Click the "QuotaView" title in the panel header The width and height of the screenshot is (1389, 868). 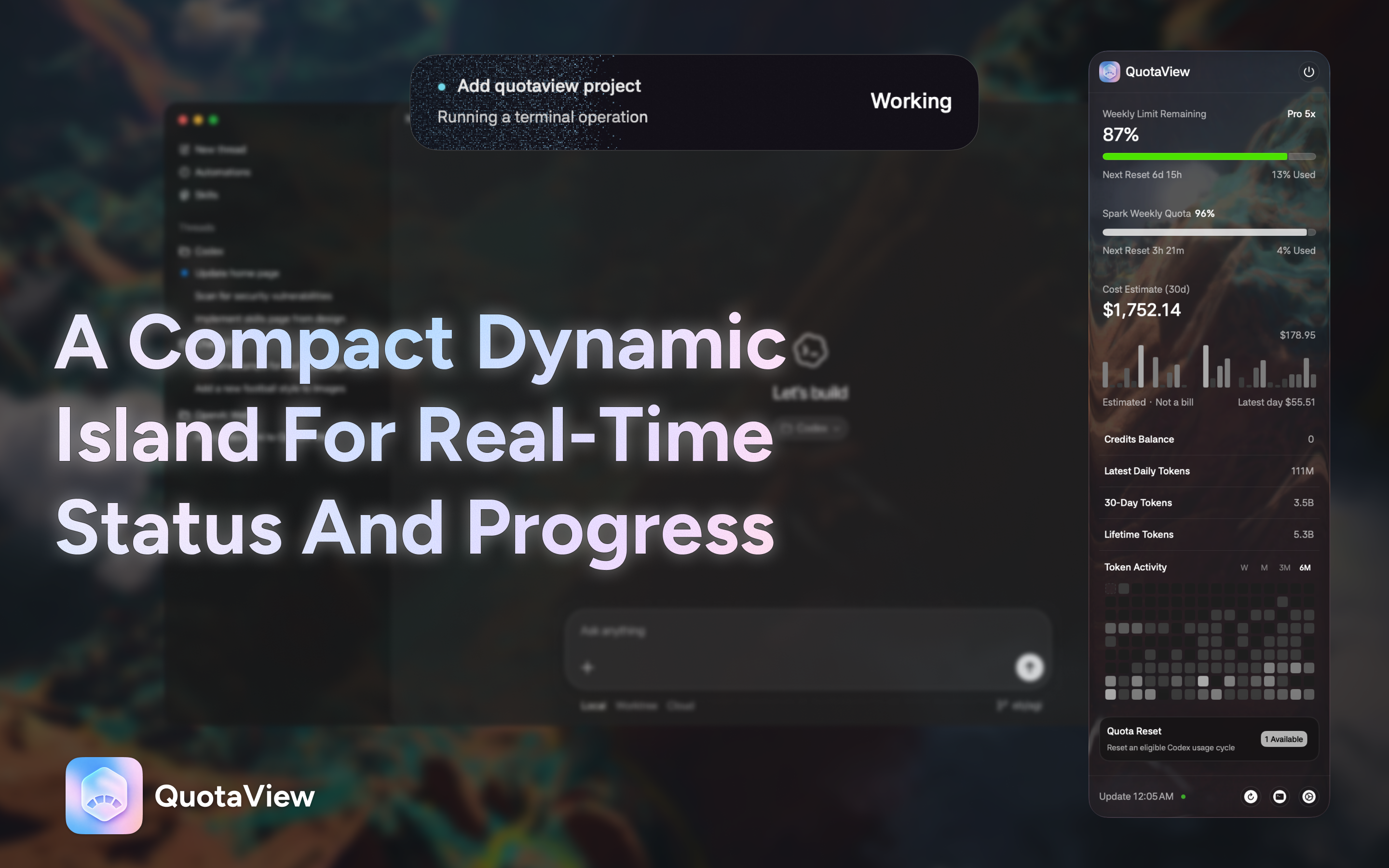(1157, 72)
